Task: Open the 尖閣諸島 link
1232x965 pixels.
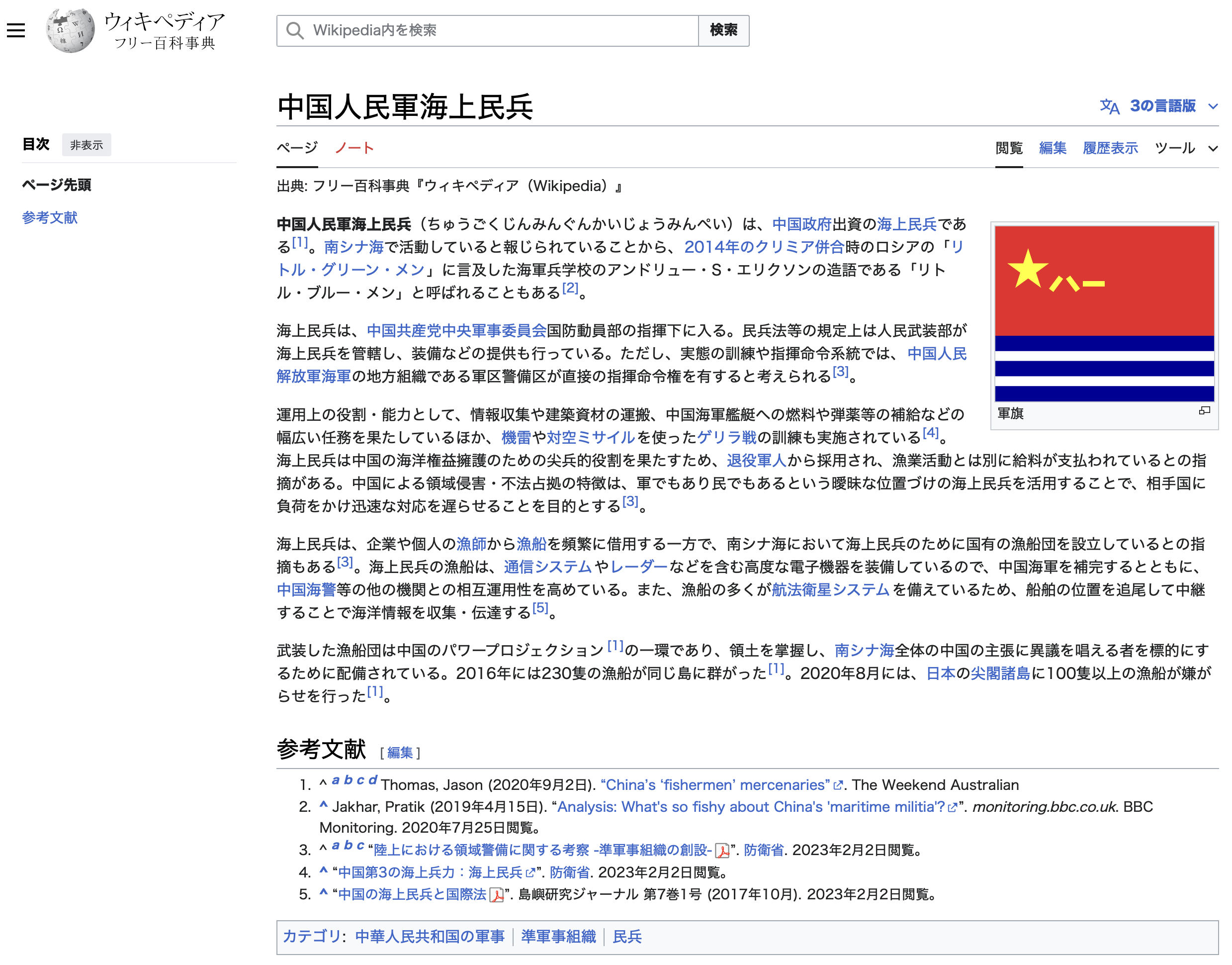Action: pyautogui.click(x=1000, y=674)
